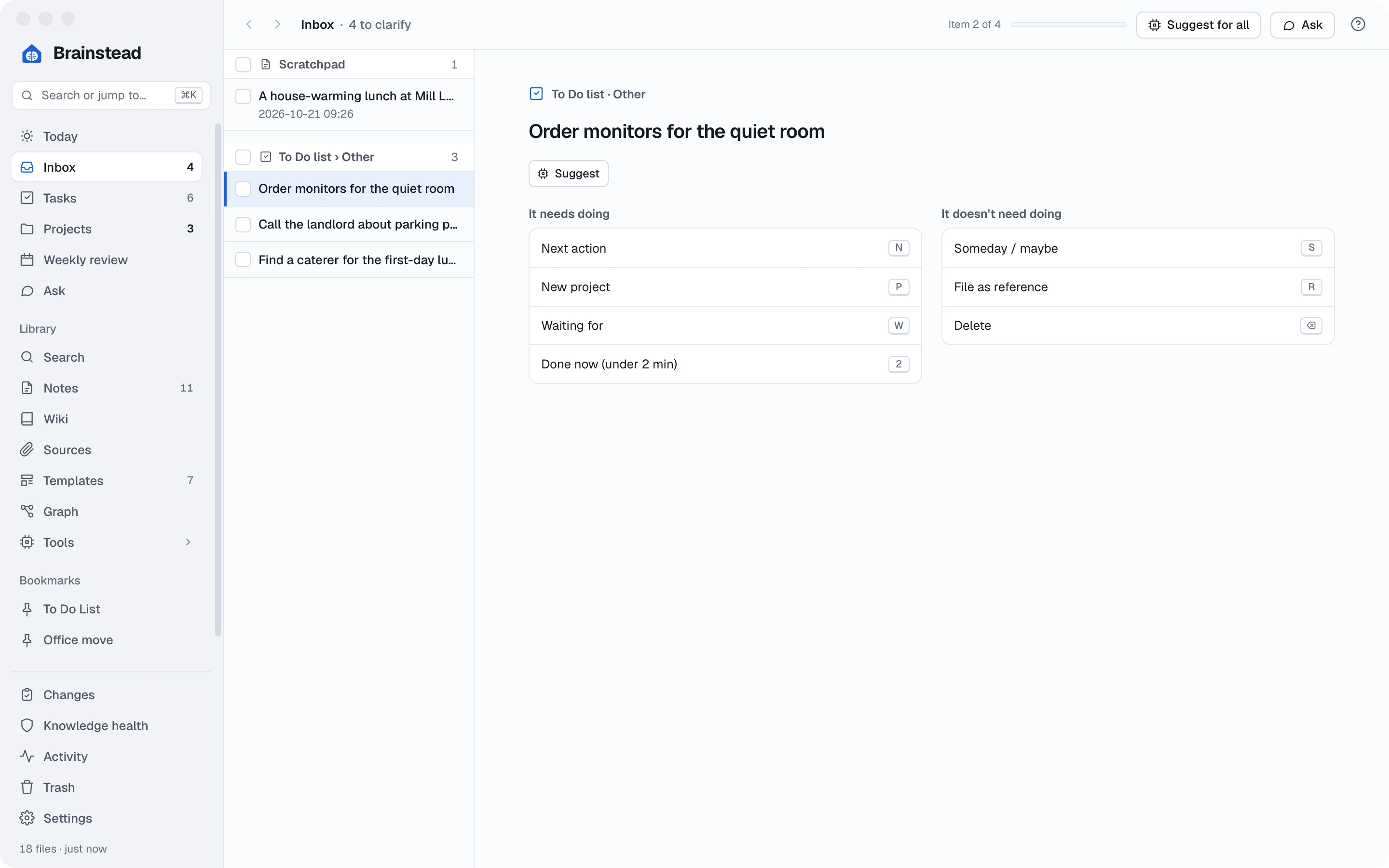
Task: Choose New project option
Action: [725, 287]
